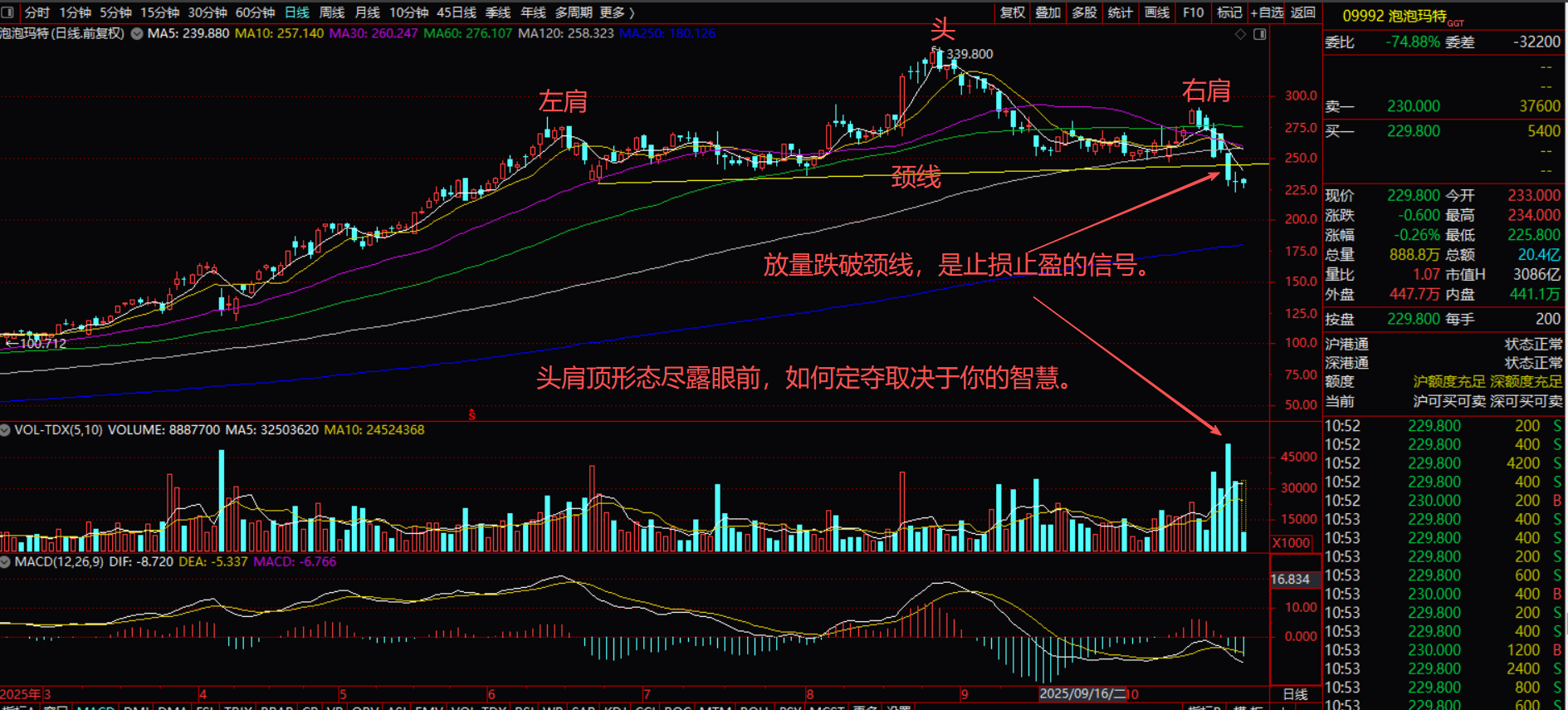Open the 复权 adjustment menu
Viewport: 1568px width, 710px height.
point(1012,12)
